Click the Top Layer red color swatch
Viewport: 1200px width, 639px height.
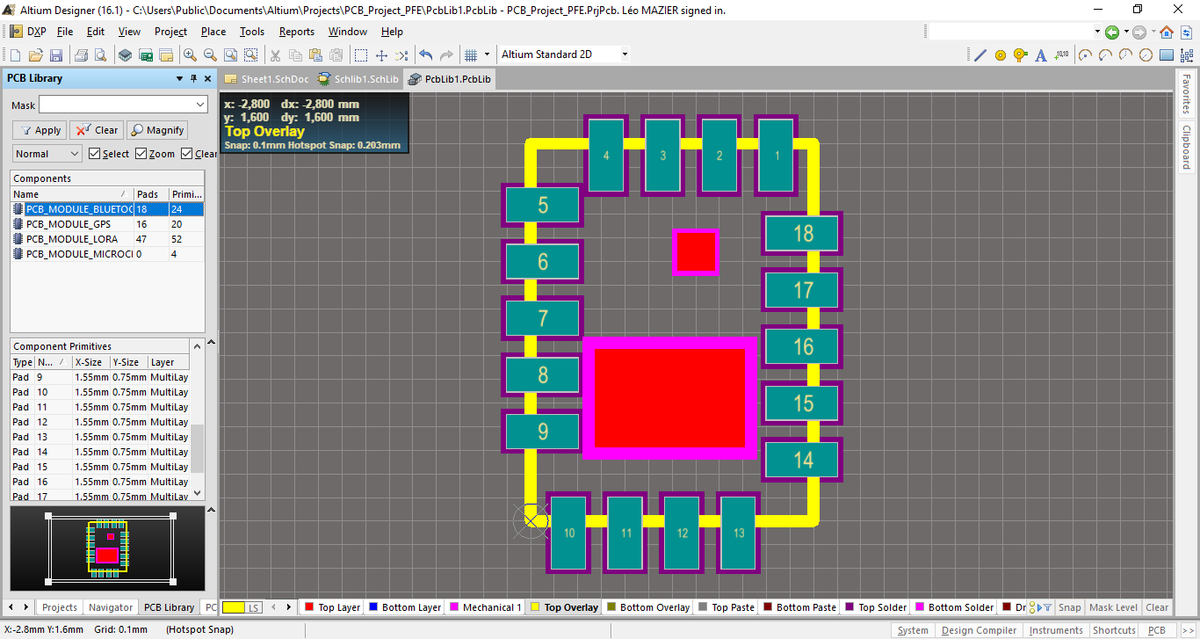tap(309, 607)
